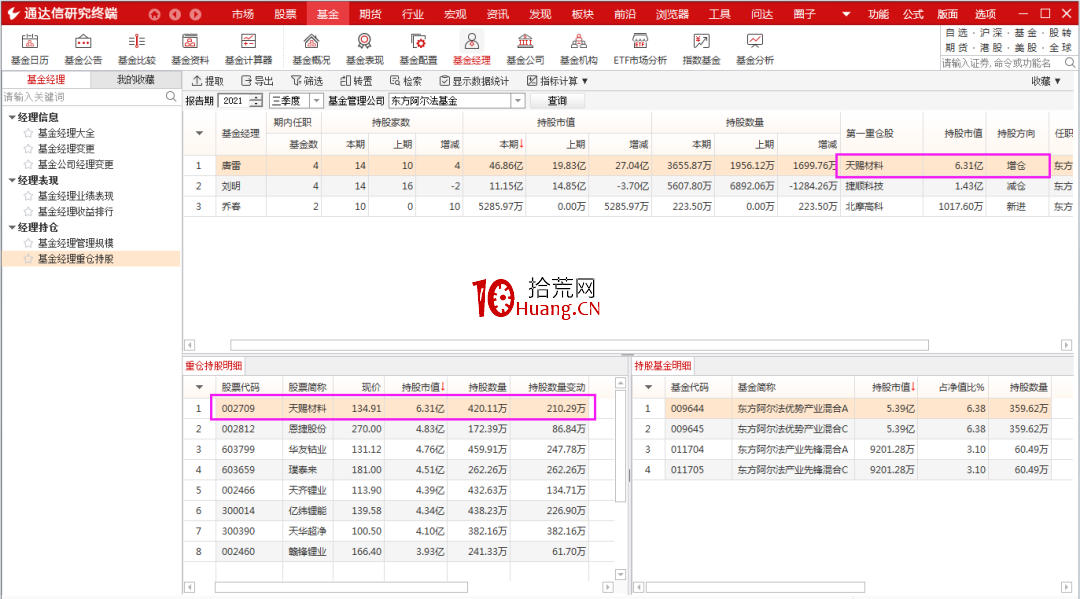This screenshot has width=1080, height=599.
Task: Open the 基金表现 performance icon
Action: point(364,50)
